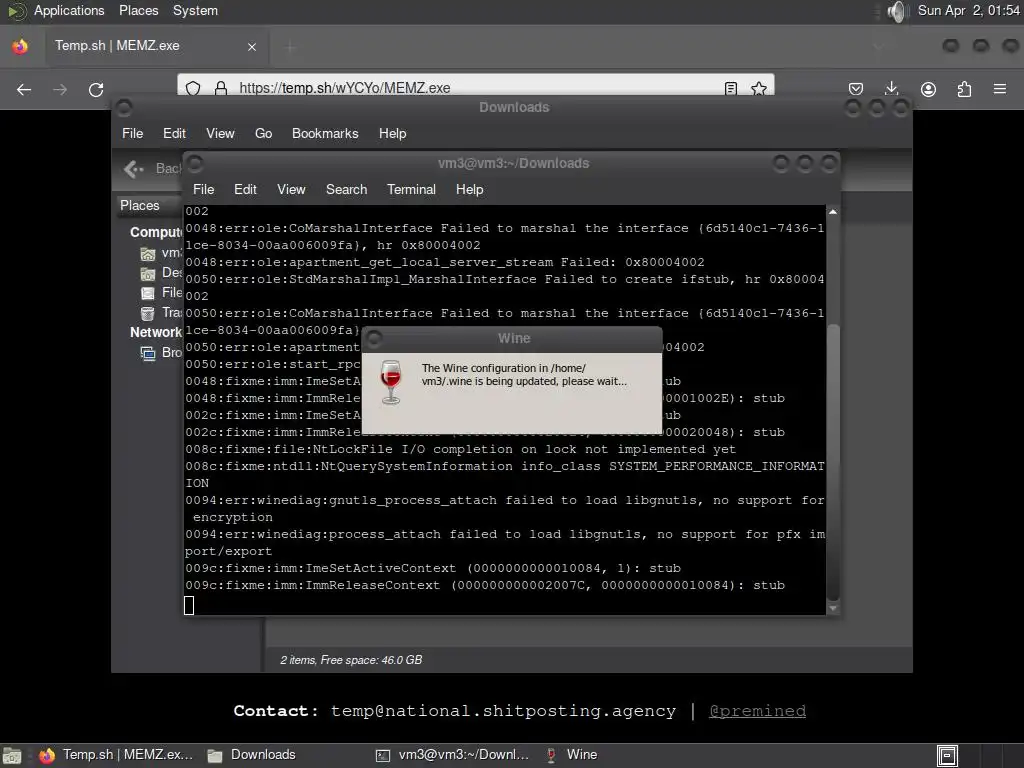
Task: Open Firefox hamburger application menu
Action: point(1000,89)
